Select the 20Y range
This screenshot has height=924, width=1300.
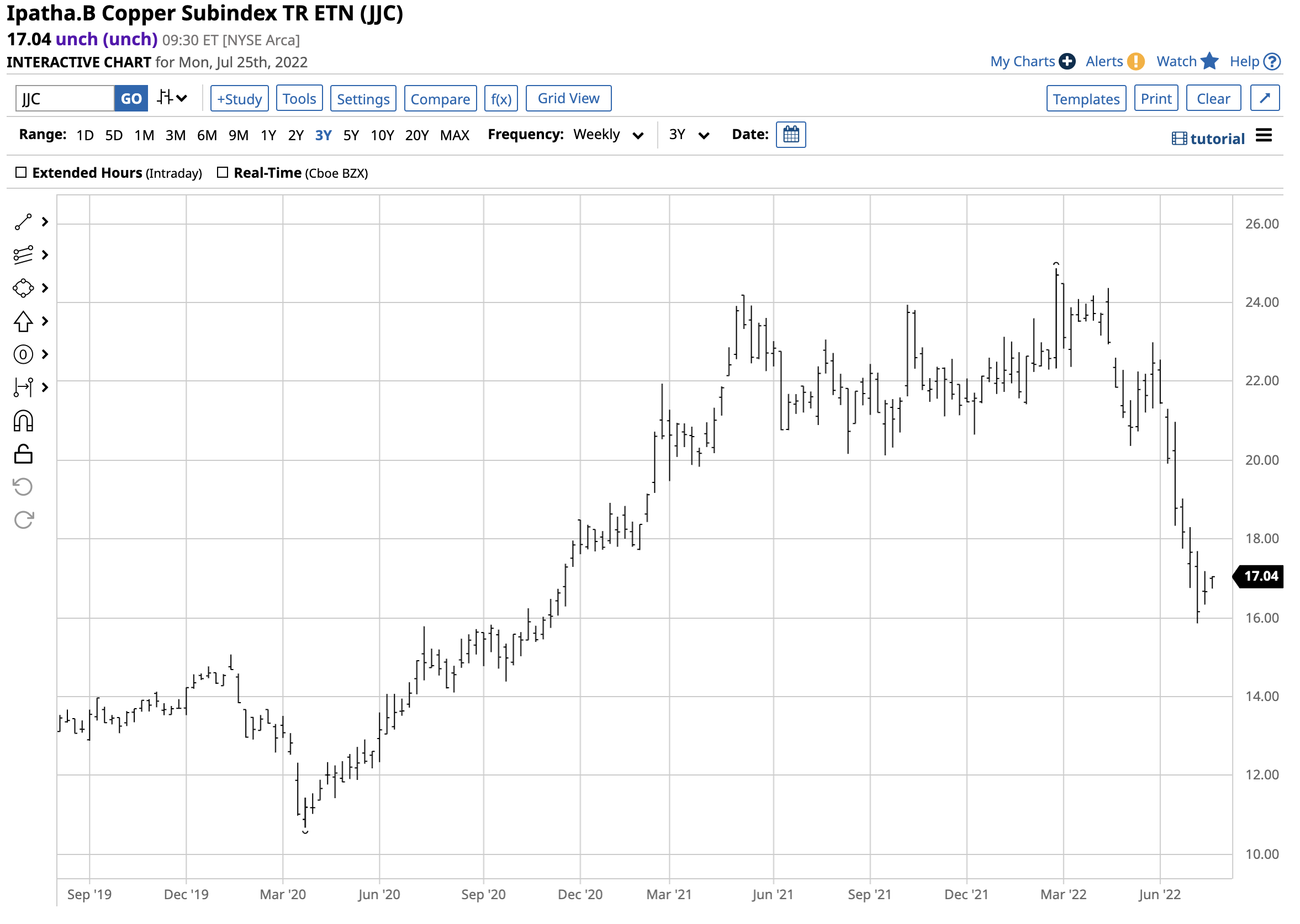417,135
